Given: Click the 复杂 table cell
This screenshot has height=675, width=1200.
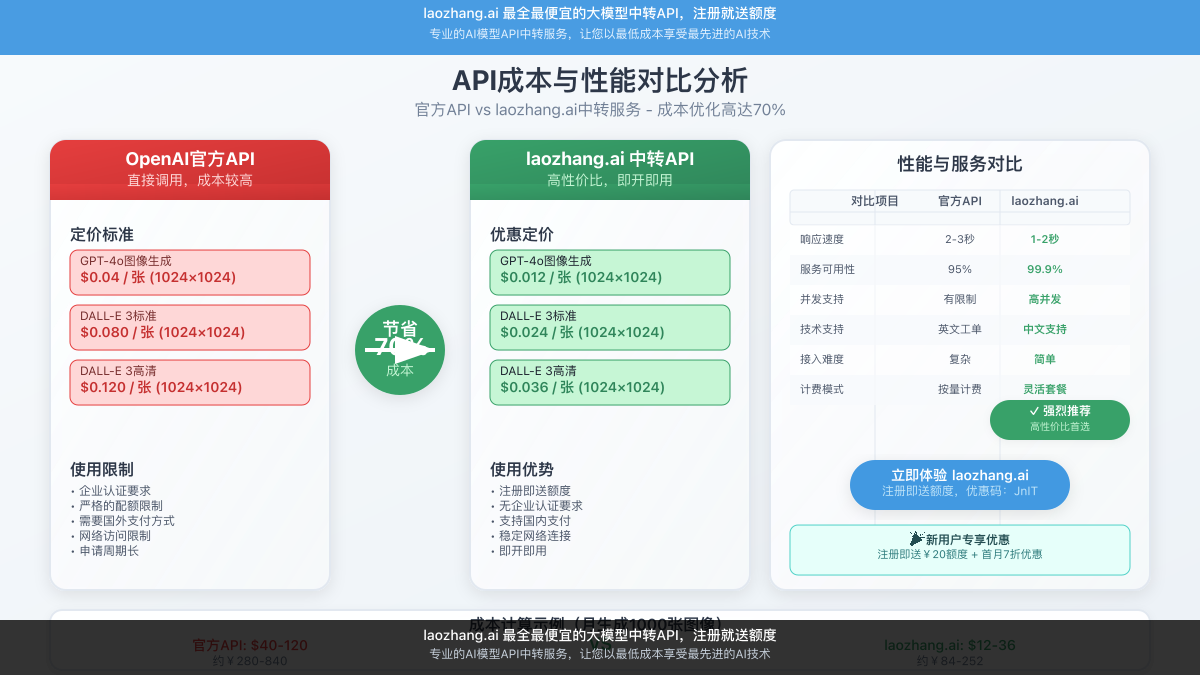Looking at the screenshot, I should pos(960,359).
